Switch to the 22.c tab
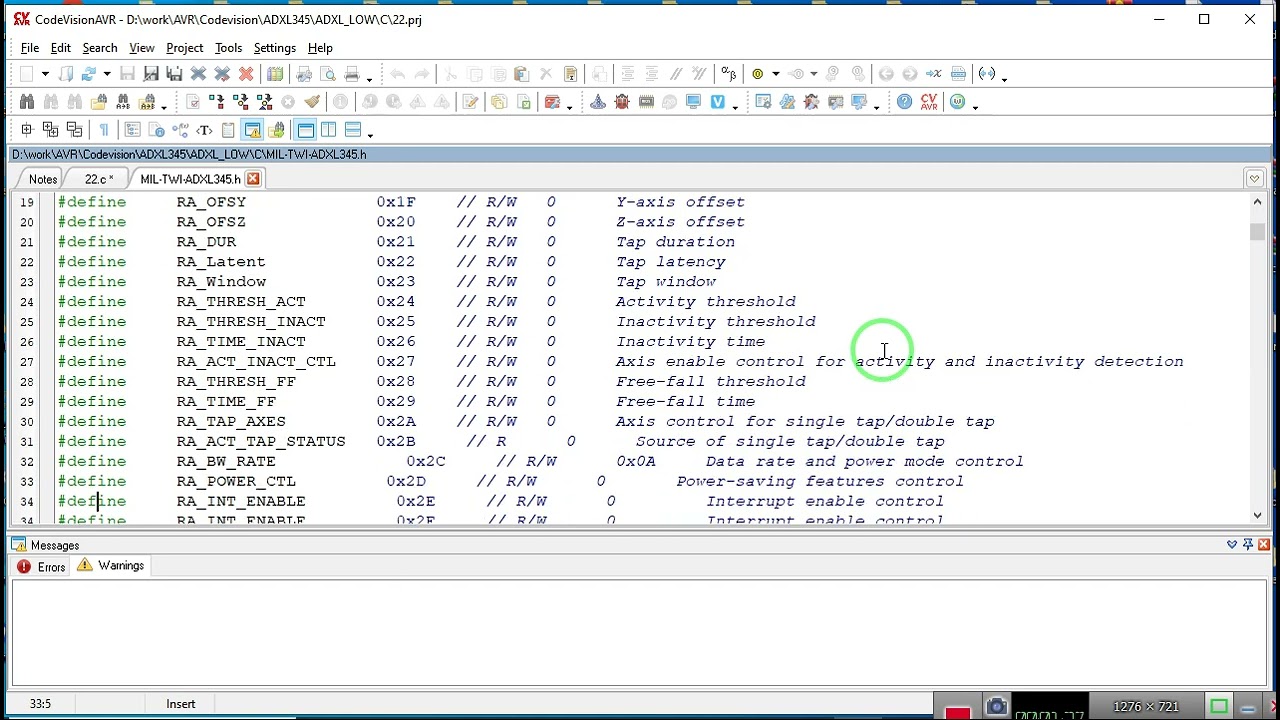Screen dimensions: 1280x720 click(98, 179)
